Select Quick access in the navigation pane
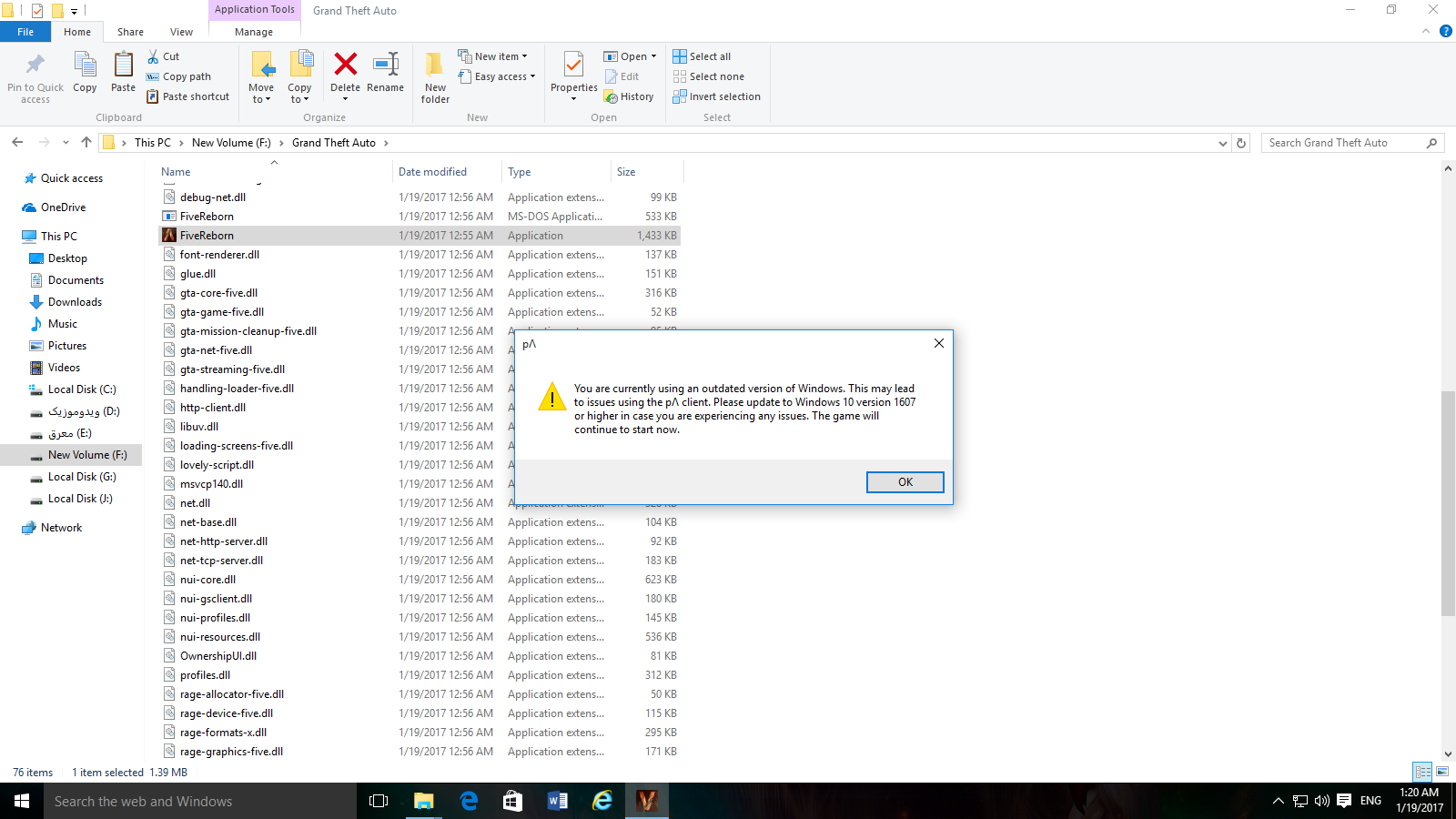Image resolution: width=1456 pixels, height=819 pixels. (71, 178)
